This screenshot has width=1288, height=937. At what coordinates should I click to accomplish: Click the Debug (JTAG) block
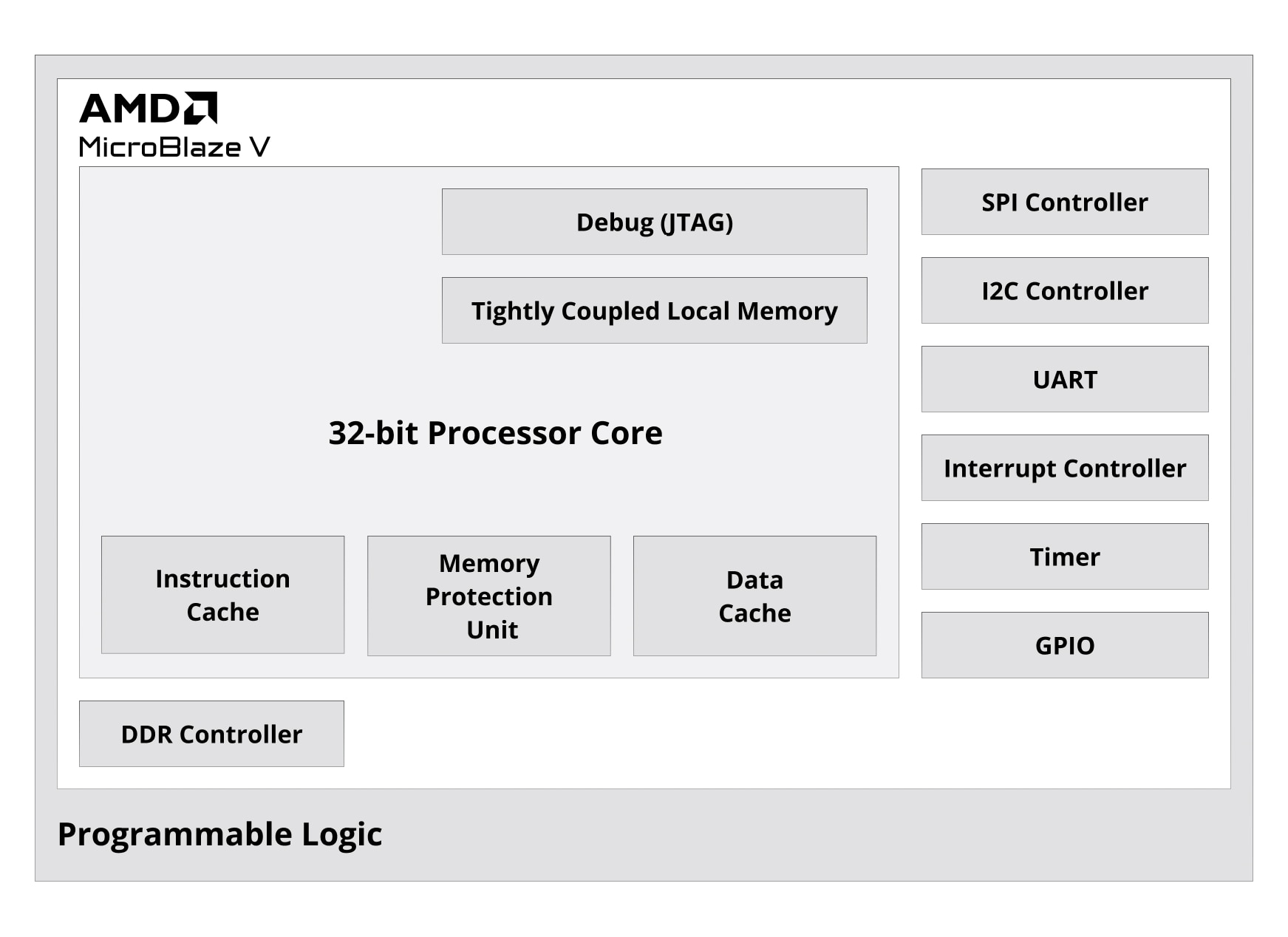point(654,222)
